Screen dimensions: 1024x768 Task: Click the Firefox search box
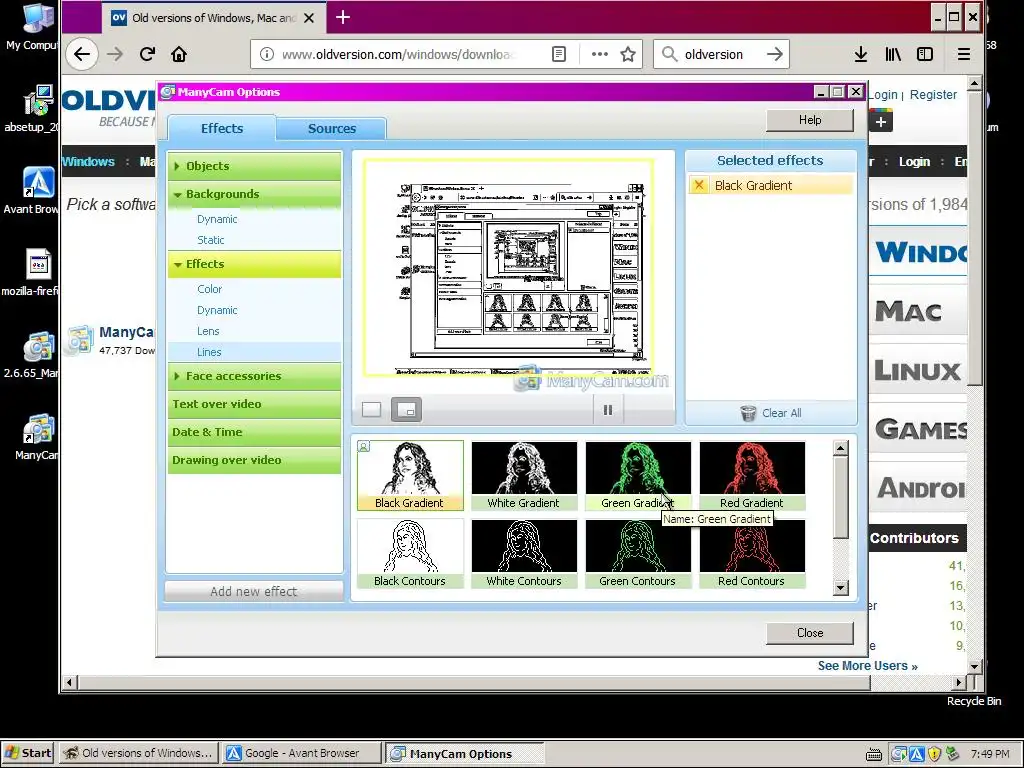point(722,54)
